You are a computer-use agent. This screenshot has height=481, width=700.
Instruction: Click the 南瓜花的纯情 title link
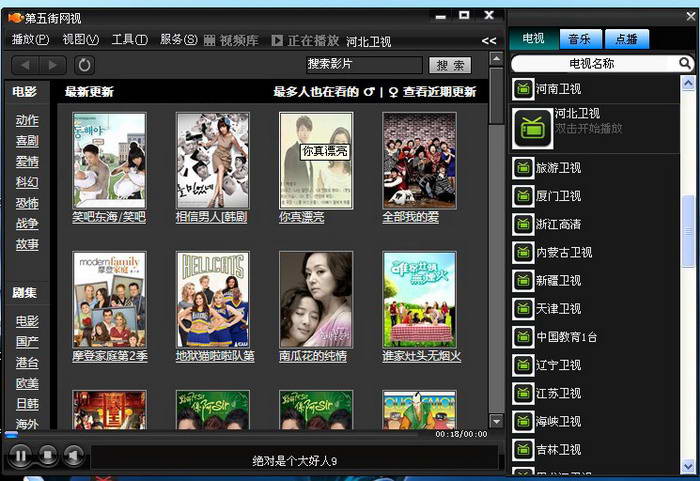click(313, 356)
